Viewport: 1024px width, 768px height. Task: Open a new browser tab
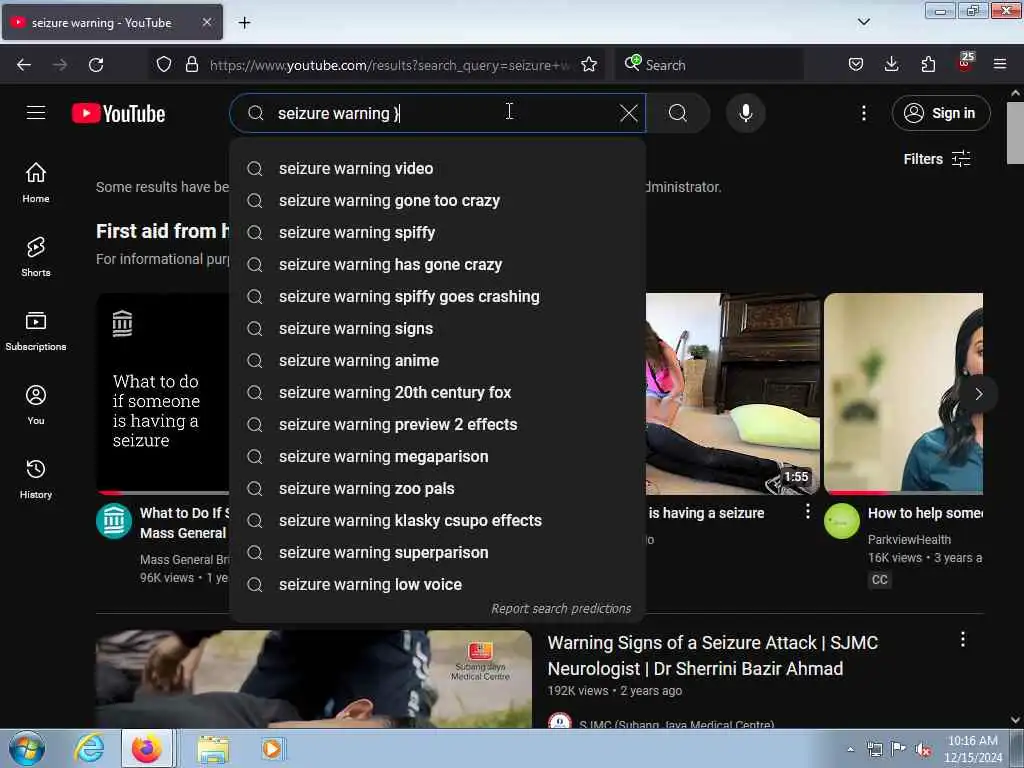[244, 23]
